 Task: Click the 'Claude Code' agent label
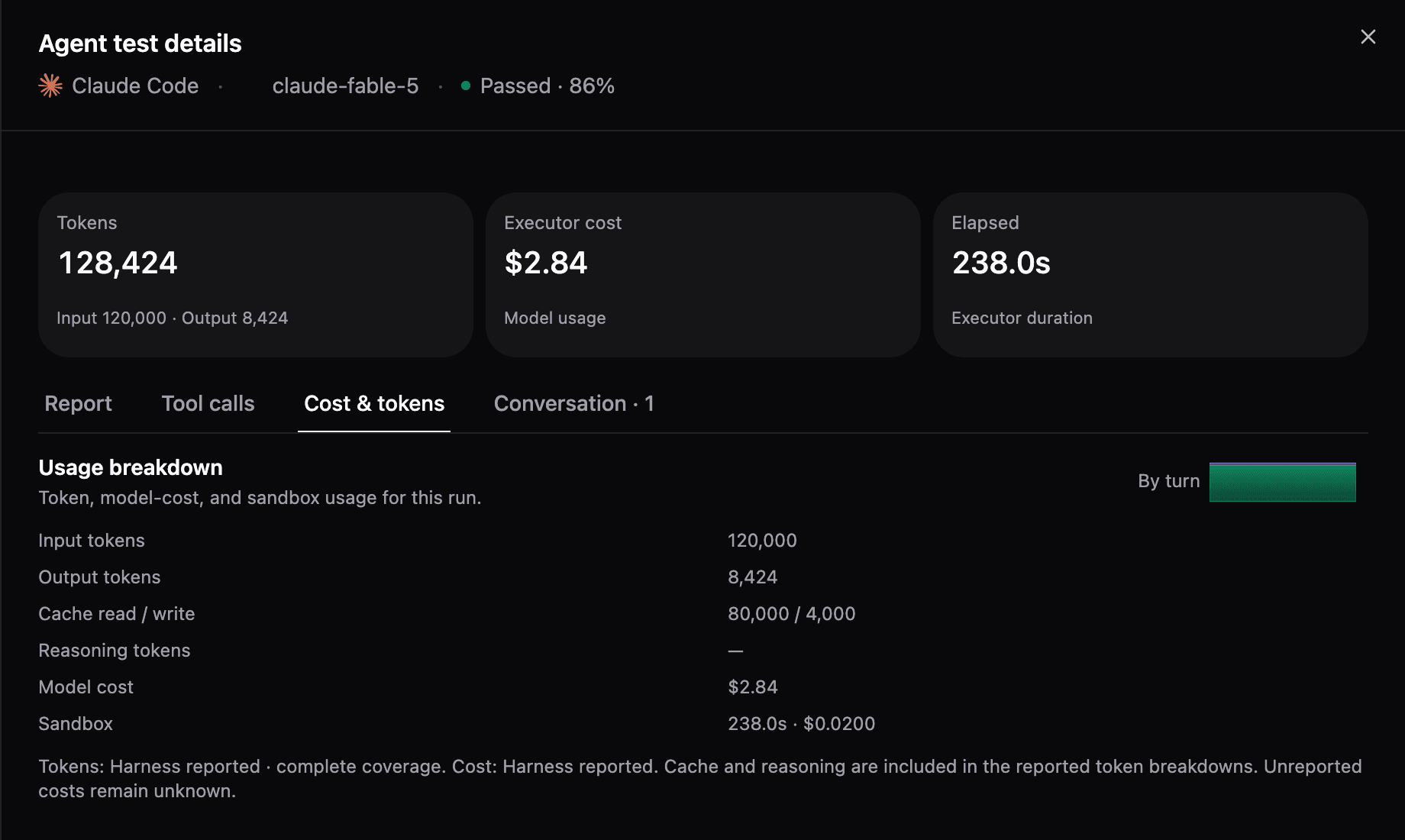coord(135,86)
